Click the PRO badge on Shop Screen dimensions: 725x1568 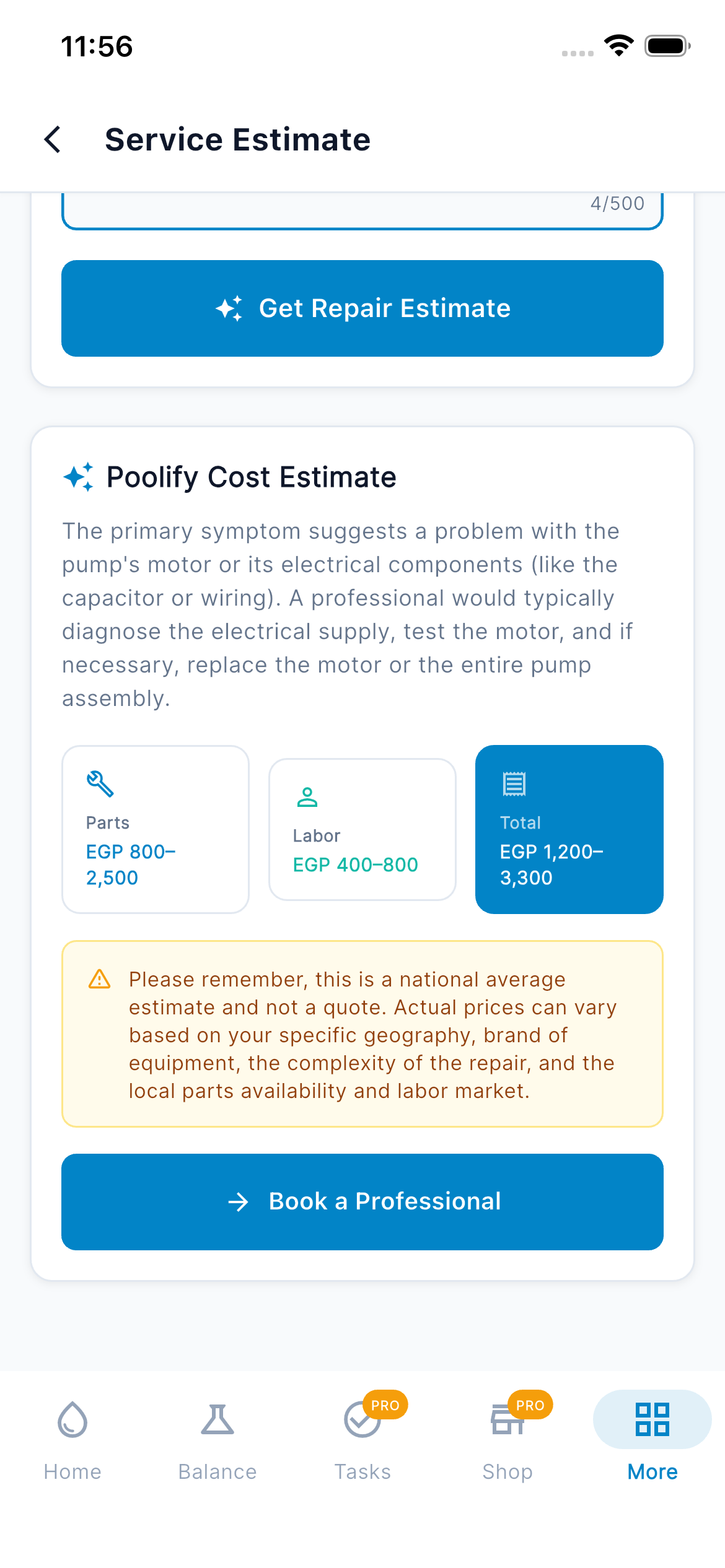[x=530, y=1405]
